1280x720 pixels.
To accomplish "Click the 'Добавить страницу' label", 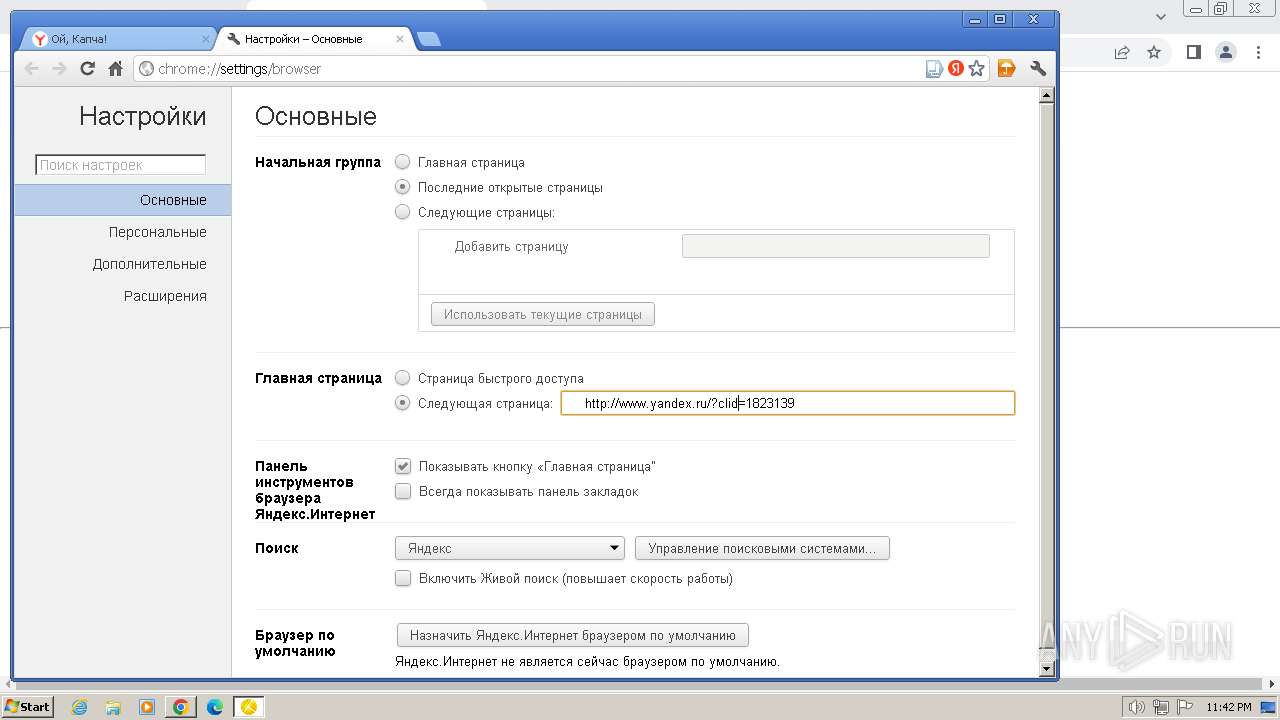I will [x=511, y=246].
